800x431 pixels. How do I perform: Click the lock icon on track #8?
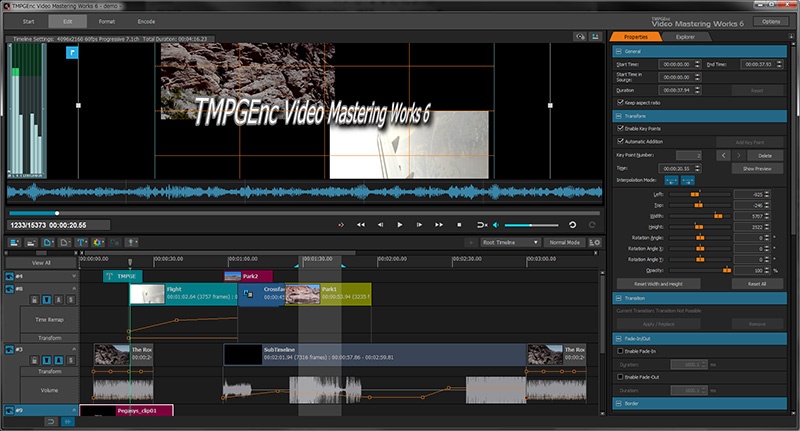click(x=34, y=300)
